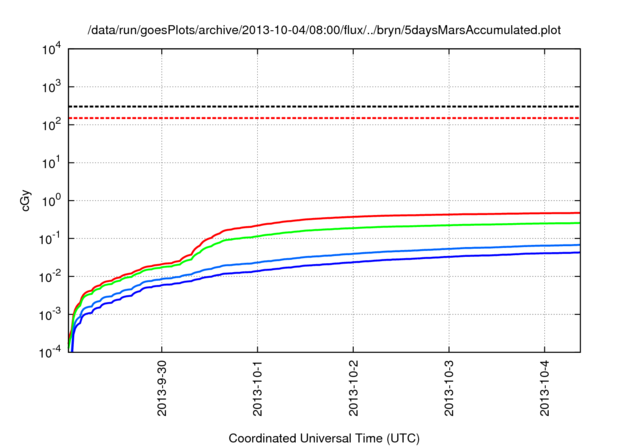Click the 10^-1 y-axis tick label
This screenshot has width=640, height=448.
[50, 239]
